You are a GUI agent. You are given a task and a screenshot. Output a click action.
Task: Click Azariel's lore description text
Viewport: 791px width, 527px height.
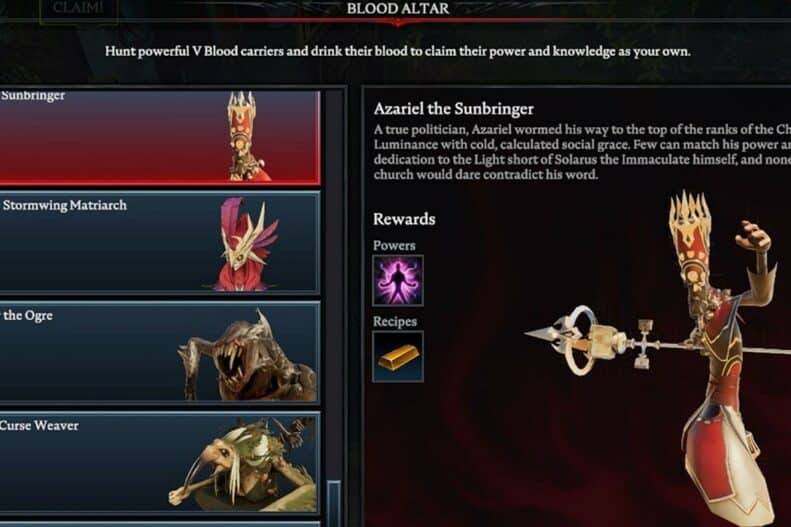point(582,152)
